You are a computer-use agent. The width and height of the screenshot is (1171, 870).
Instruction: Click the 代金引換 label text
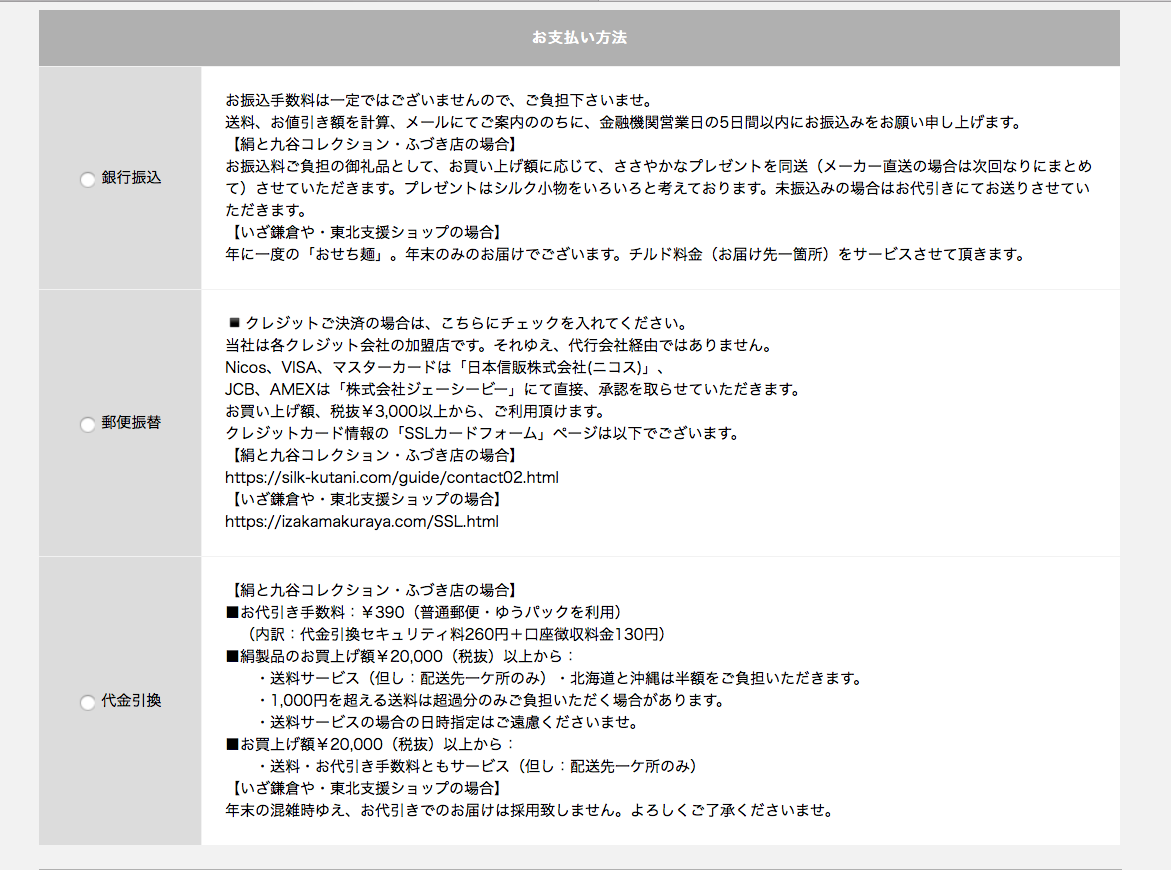coord(131,701)
